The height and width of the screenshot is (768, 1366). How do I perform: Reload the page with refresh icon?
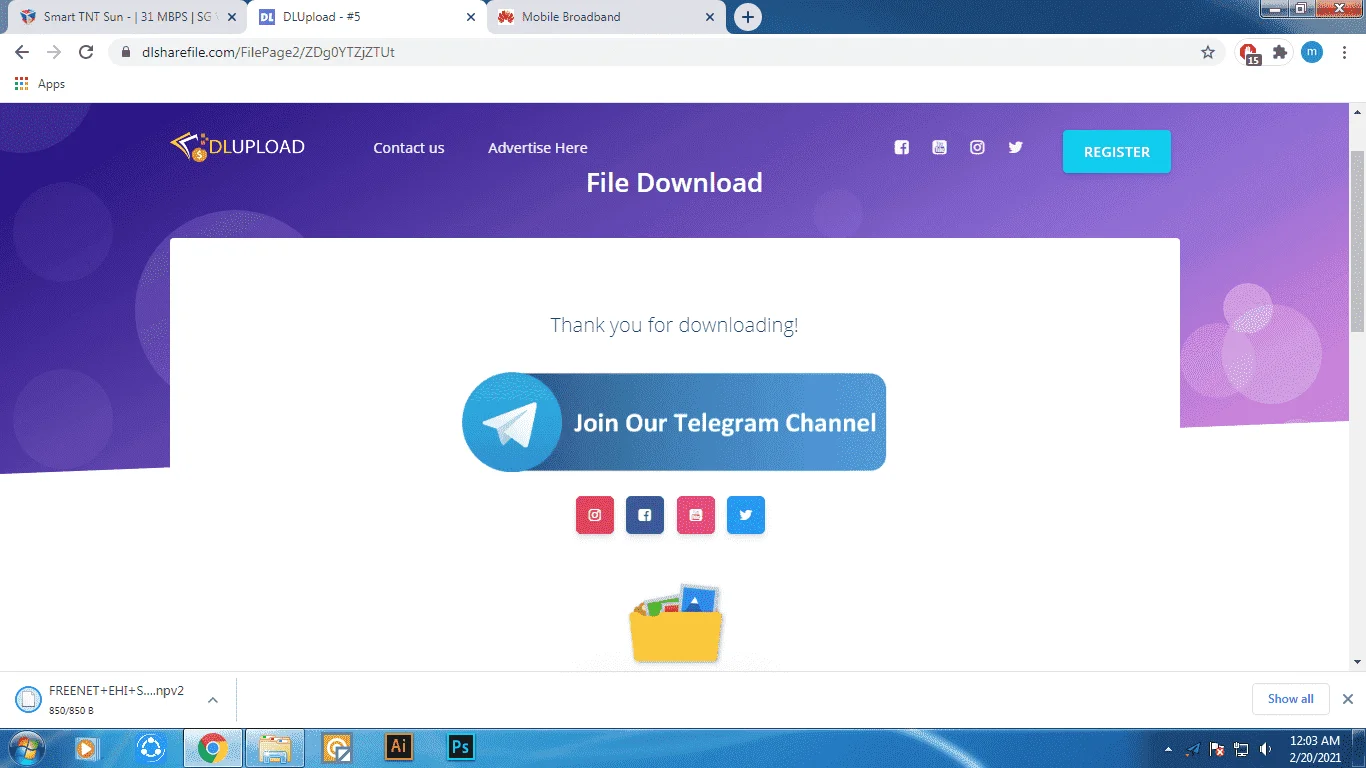[86, 52]
